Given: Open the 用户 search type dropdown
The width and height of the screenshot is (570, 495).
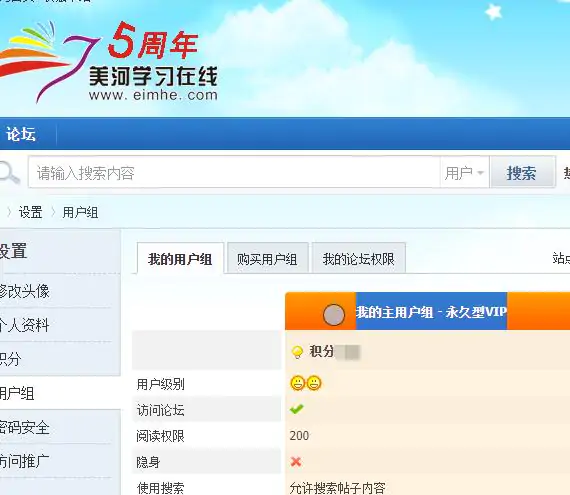Looking at the screenshot, I should pos(464,172).
